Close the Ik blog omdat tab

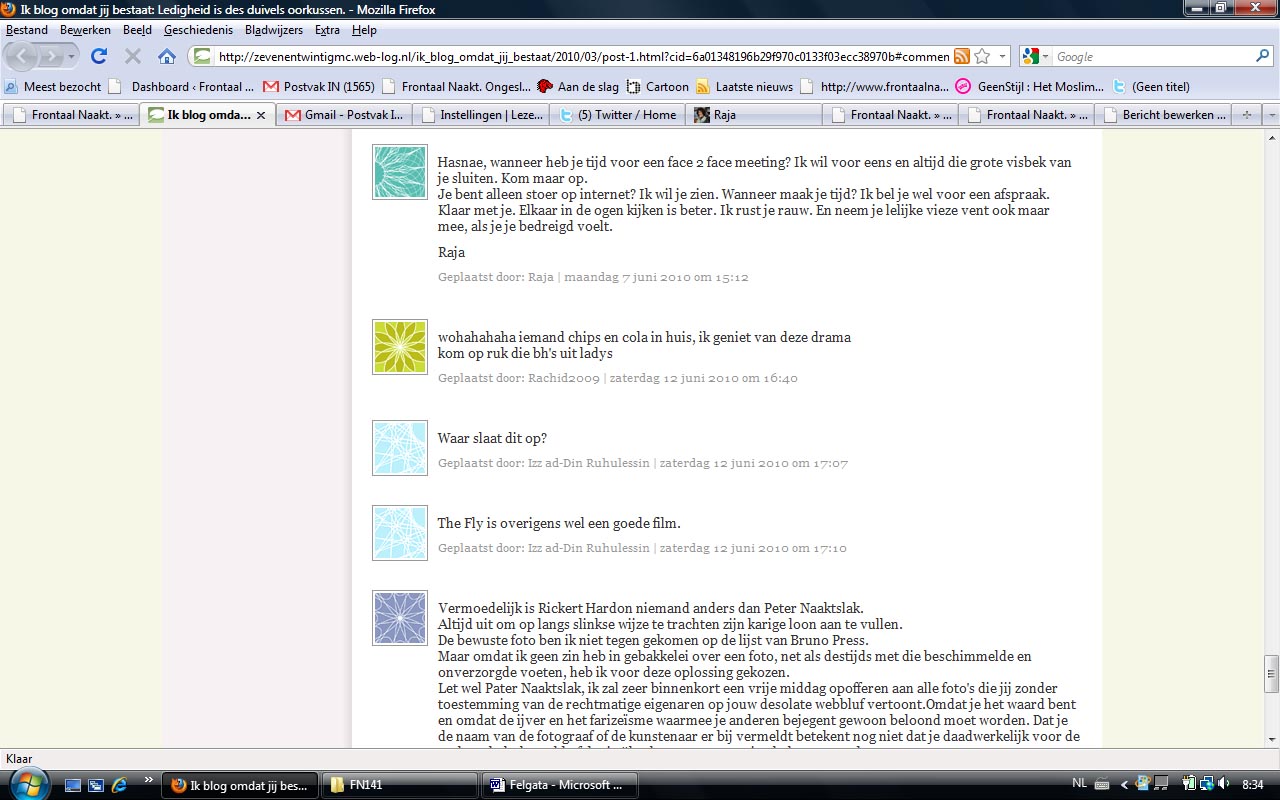click(x=261, y=115)
